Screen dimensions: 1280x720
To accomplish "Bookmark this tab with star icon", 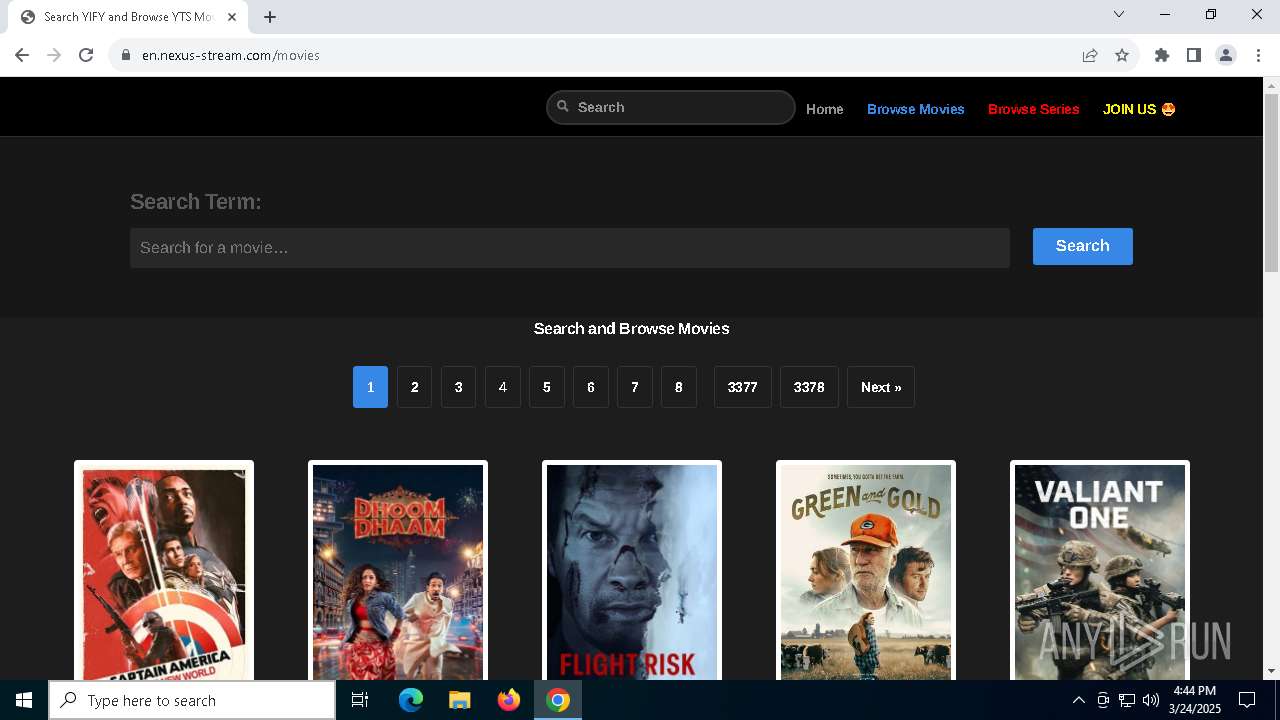I will (x=1122, y=55).
